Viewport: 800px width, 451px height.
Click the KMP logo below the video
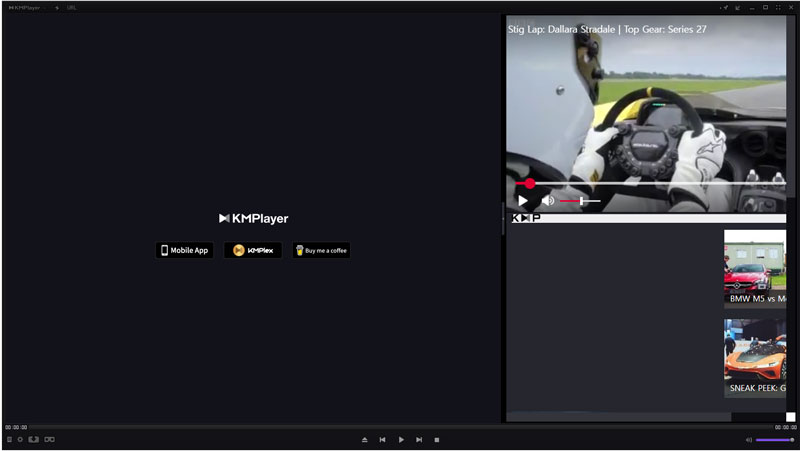point(526,218)
